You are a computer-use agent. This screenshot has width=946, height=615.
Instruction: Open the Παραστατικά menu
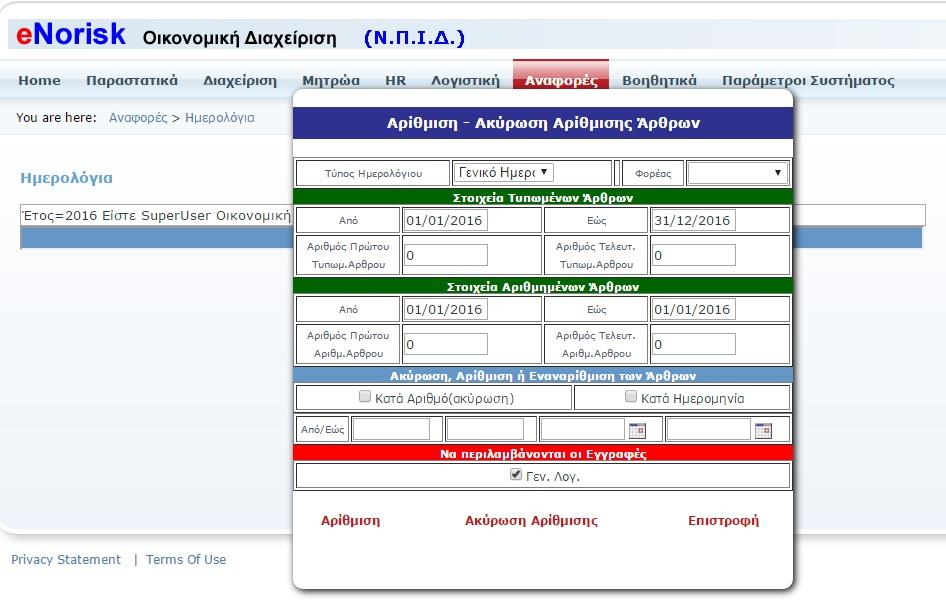[x=132, y=80]
